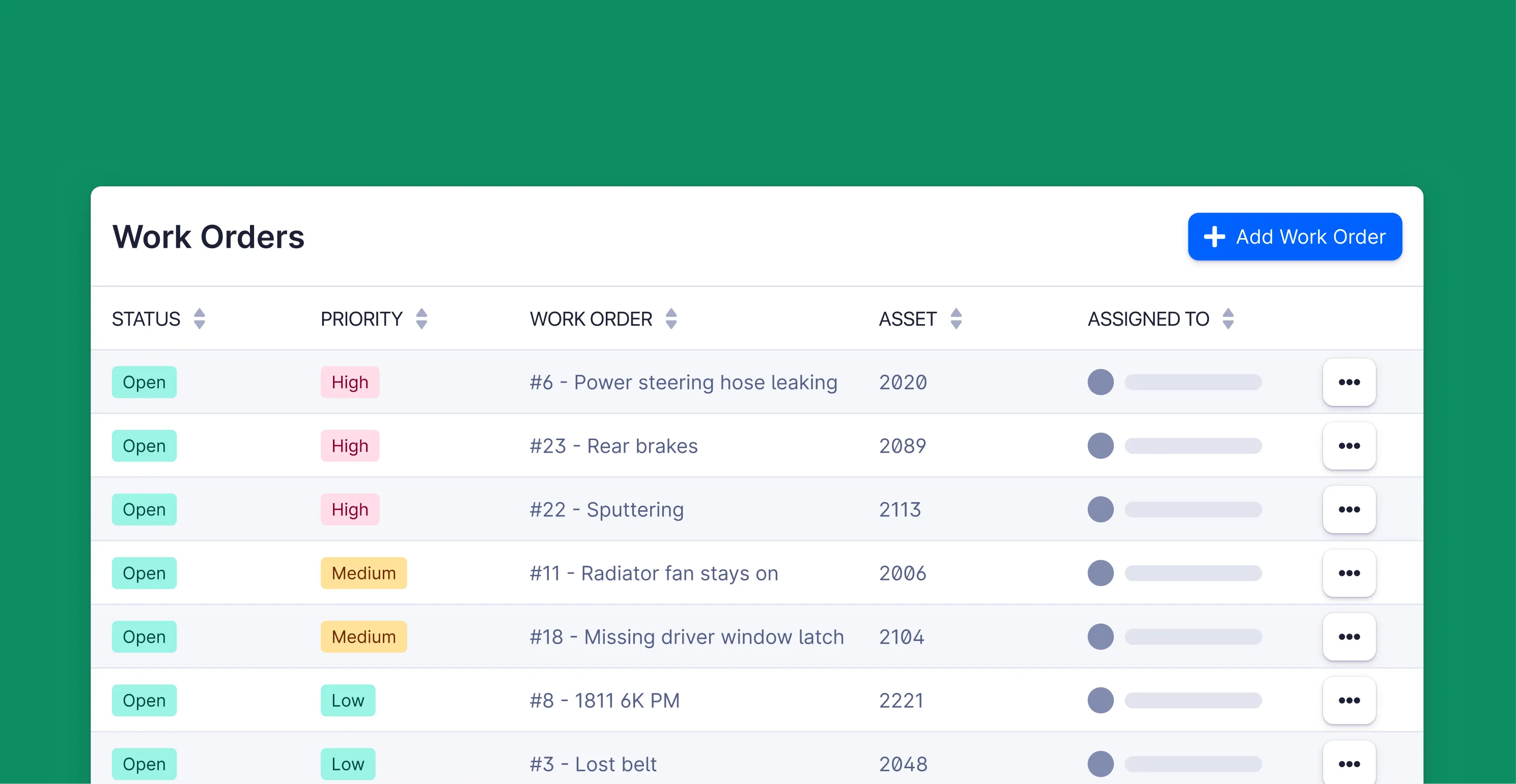The width and height of the screenshot is (1516, 784).
Task: Click ellipsis button on Sputtering row
Action: coord(1349,509)
